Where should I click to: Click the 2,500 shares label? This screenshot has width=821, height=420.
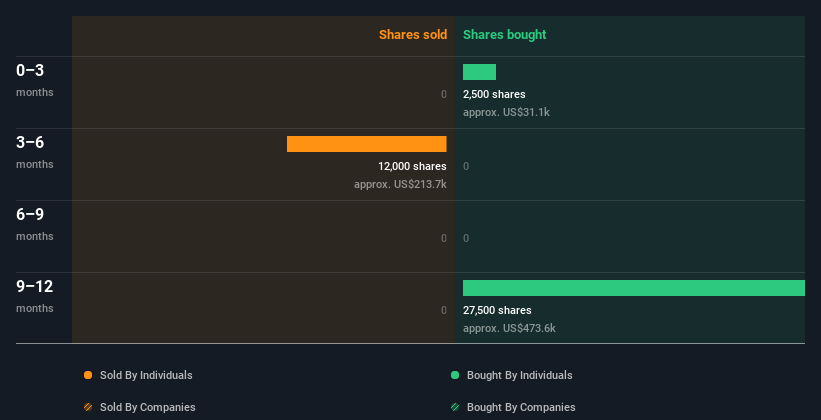click(494, 94)
